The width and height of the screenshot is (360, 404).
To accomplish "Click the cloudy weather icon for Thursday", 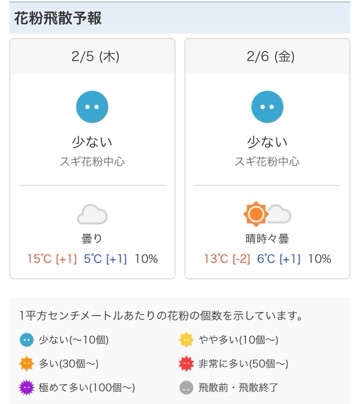I will pos(92,214).
